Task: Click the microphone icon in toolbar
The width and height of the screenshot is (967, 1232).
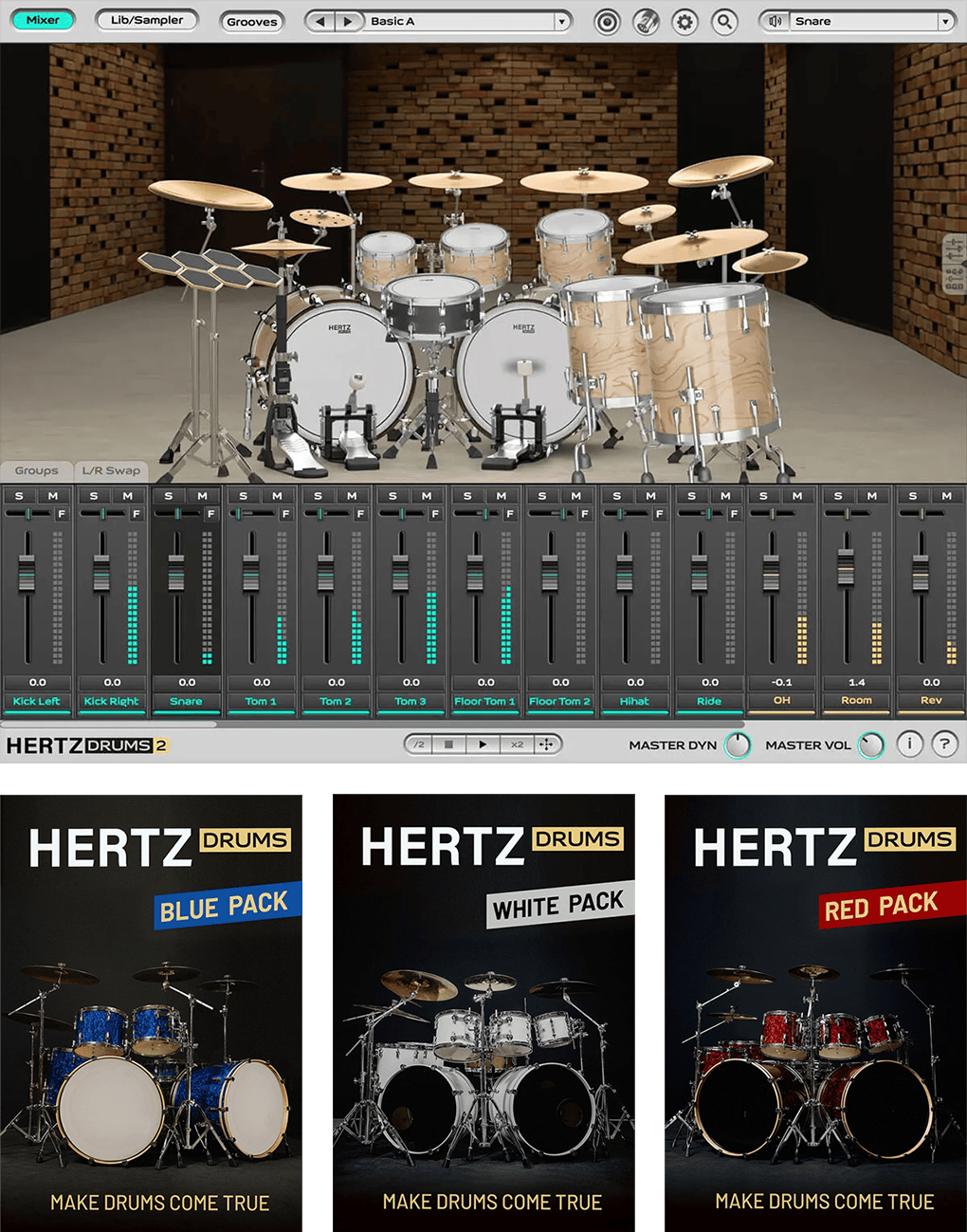Action: pyautogui.click(x=646, y=21)
